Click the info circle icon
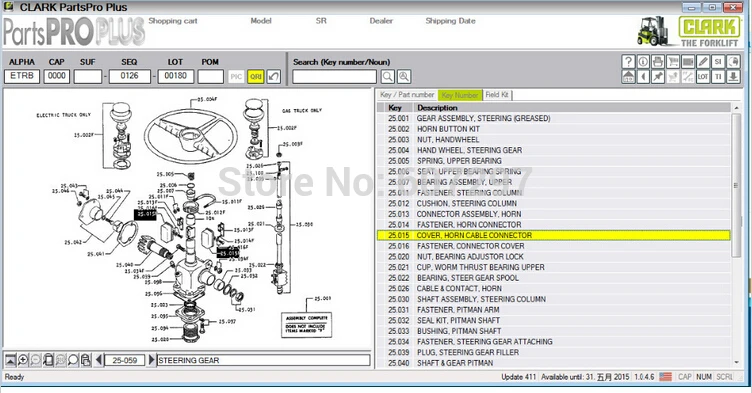 643,61
